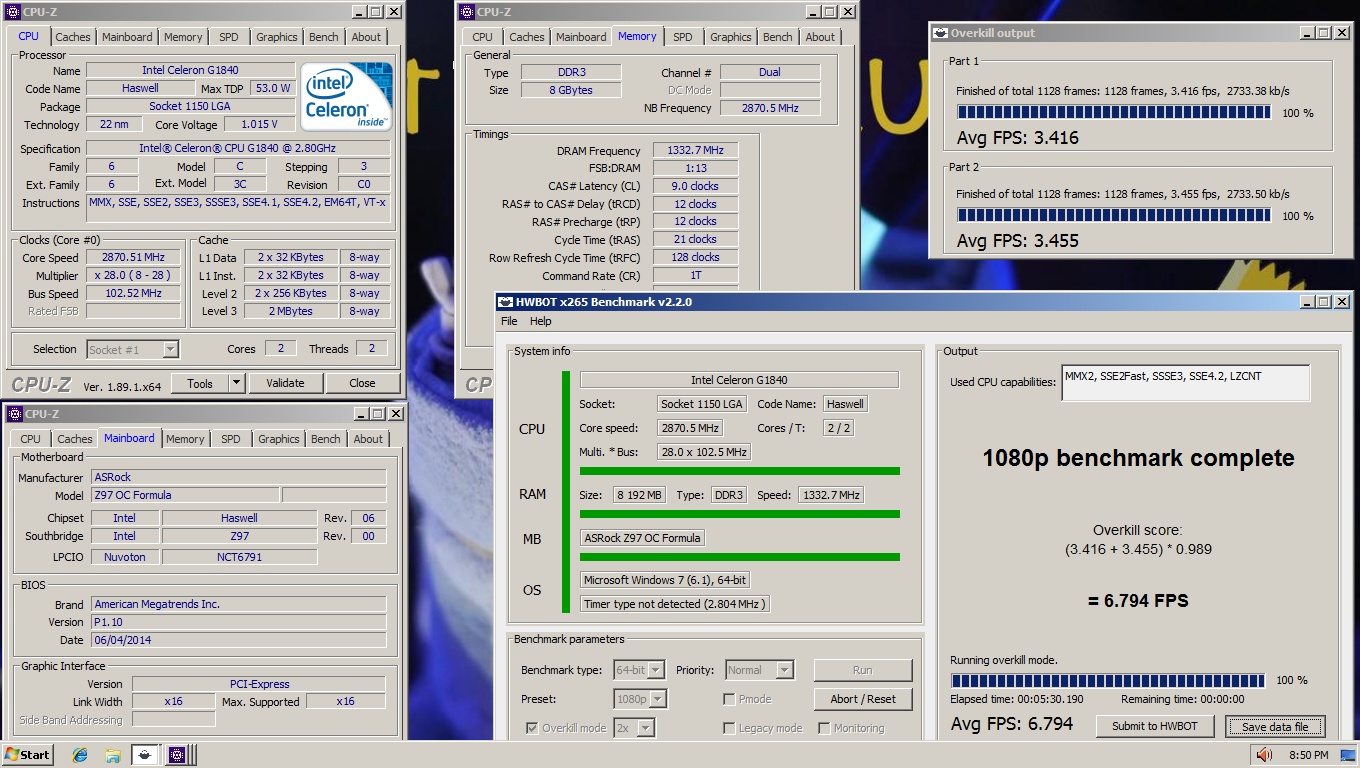The image size is (1360, 768).
Task: Click the mainboard Model field Z97 OC Formula
Action: (185, 495)
